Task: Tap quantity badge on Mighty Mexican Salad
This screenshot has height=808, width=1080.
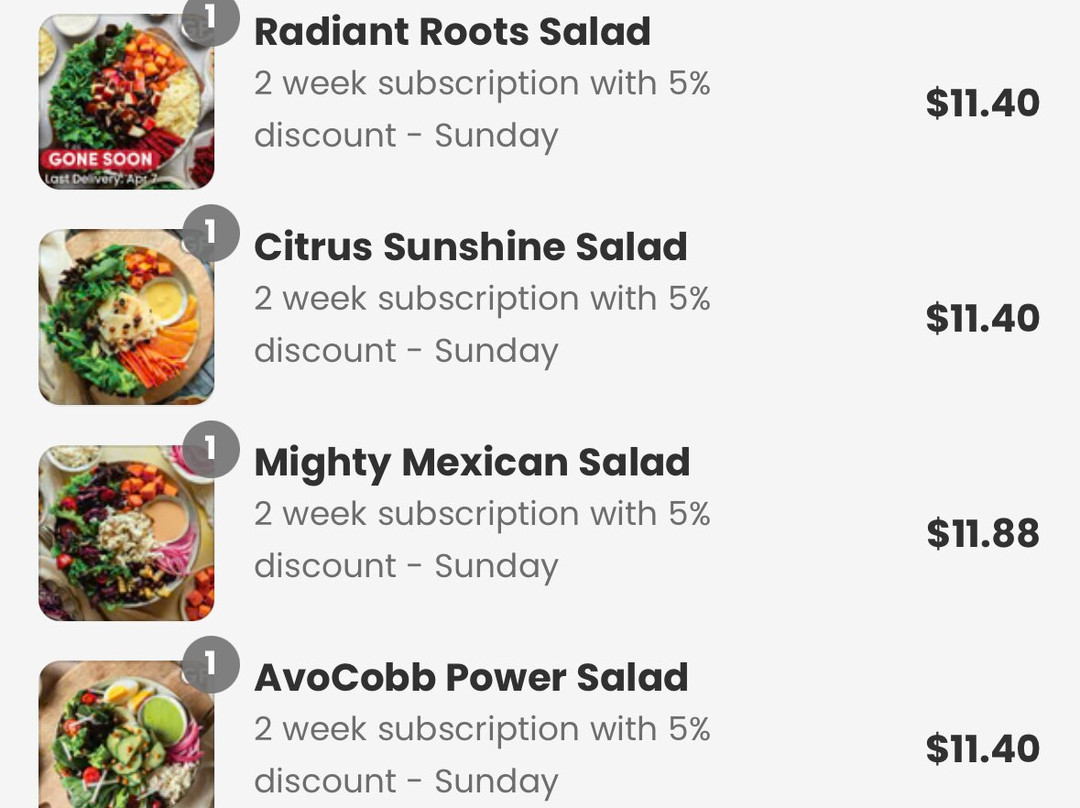Action: click(211, 449)
